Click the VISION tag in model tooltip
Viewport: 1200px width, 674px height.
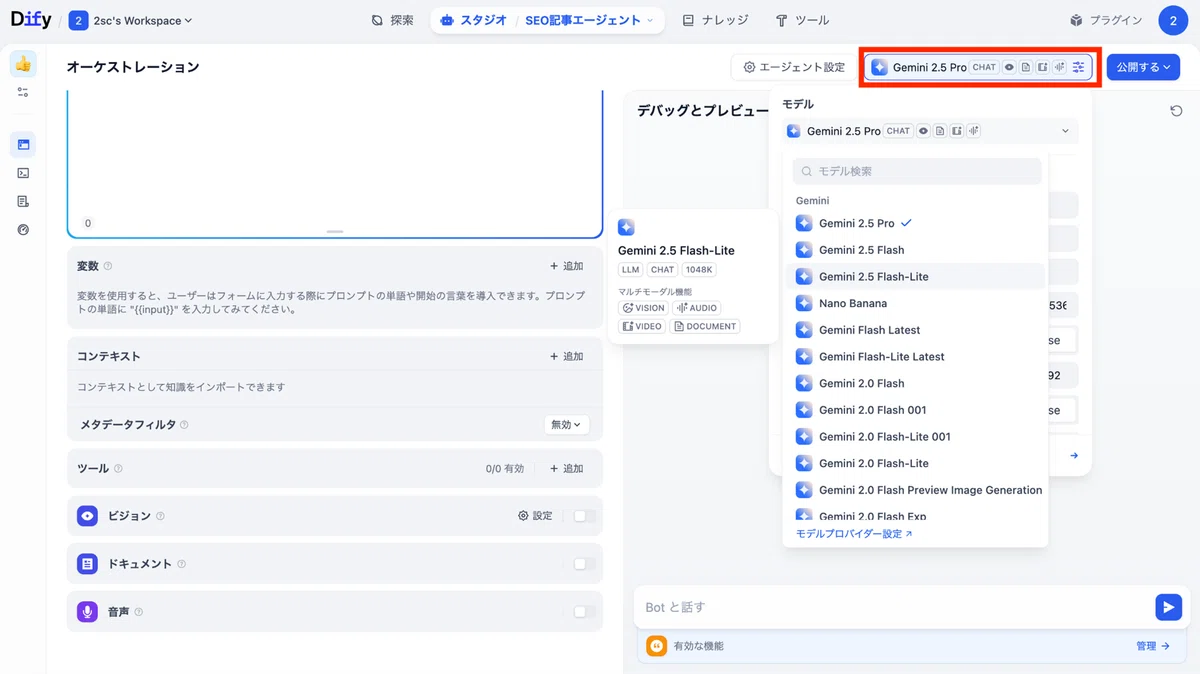click(643, 308)
